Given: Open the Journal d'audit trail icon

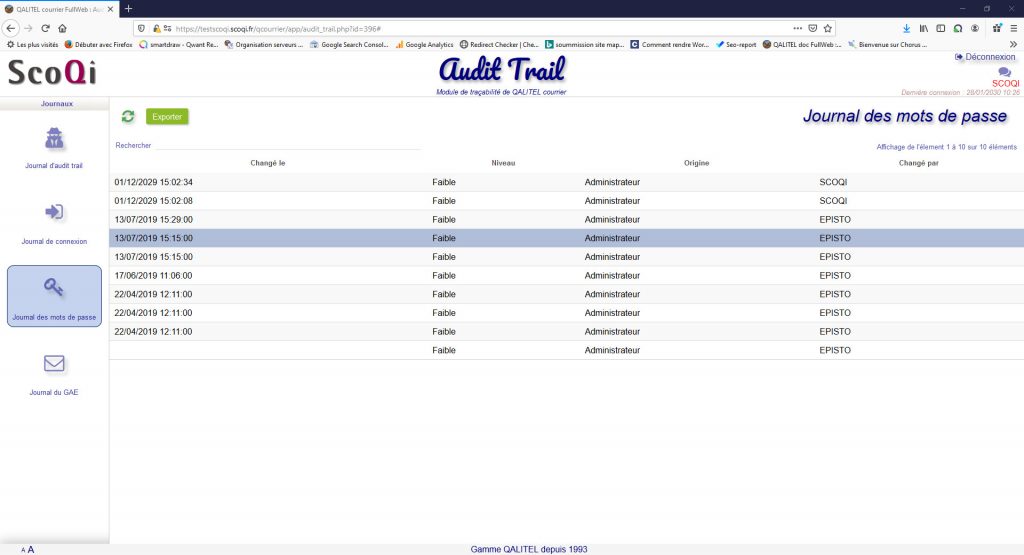Looking at the screenshot, I should coord(54,139).
